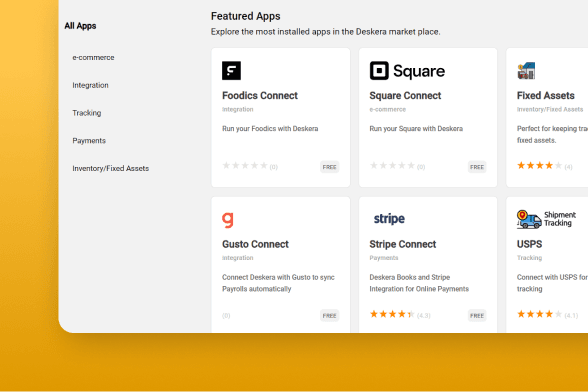Select Inventory/Fixed Assets category
Screen dimensions: 588x392
click(x=111, y=168)
